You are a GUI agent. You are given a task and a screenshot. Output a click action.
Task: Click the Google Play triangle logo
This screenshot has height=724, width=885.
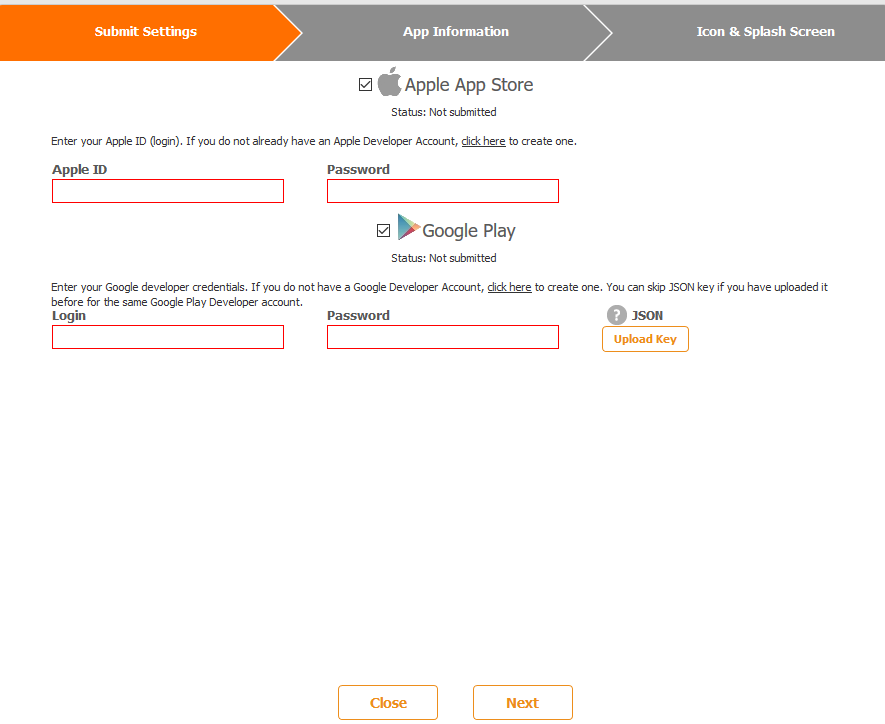point(409,227)
